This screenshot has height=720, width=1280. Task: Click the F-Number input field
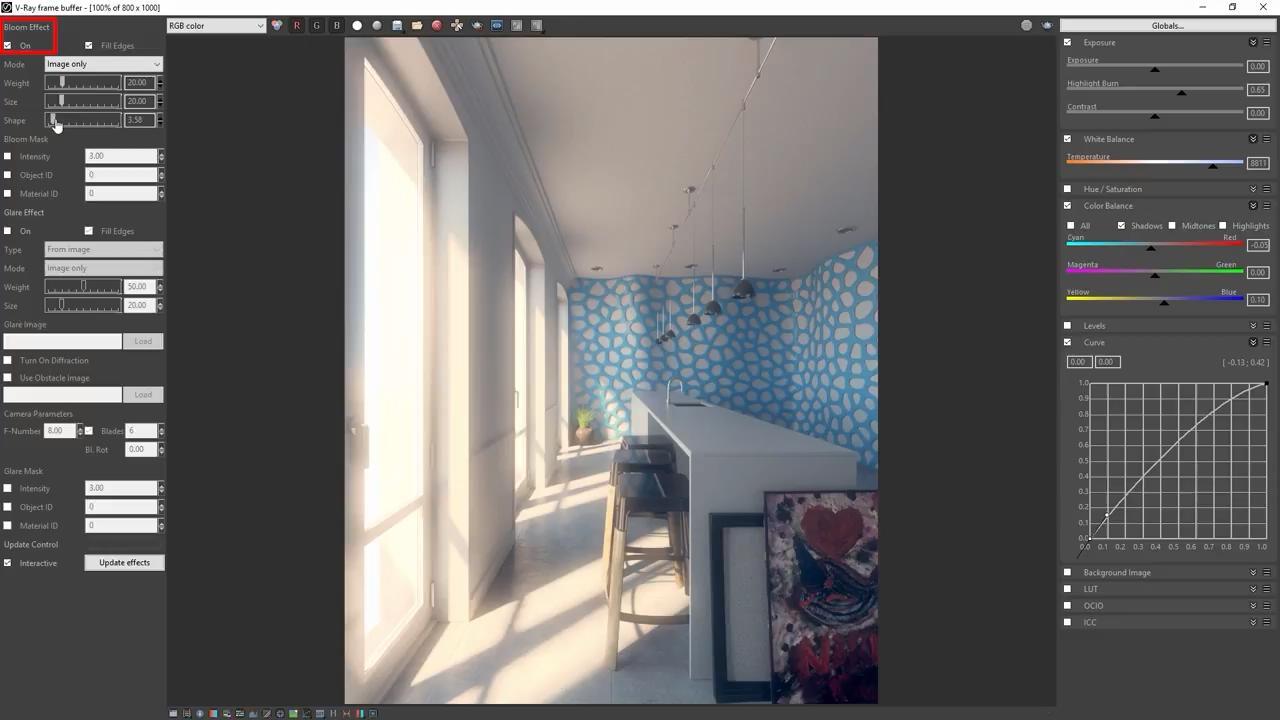60,430
